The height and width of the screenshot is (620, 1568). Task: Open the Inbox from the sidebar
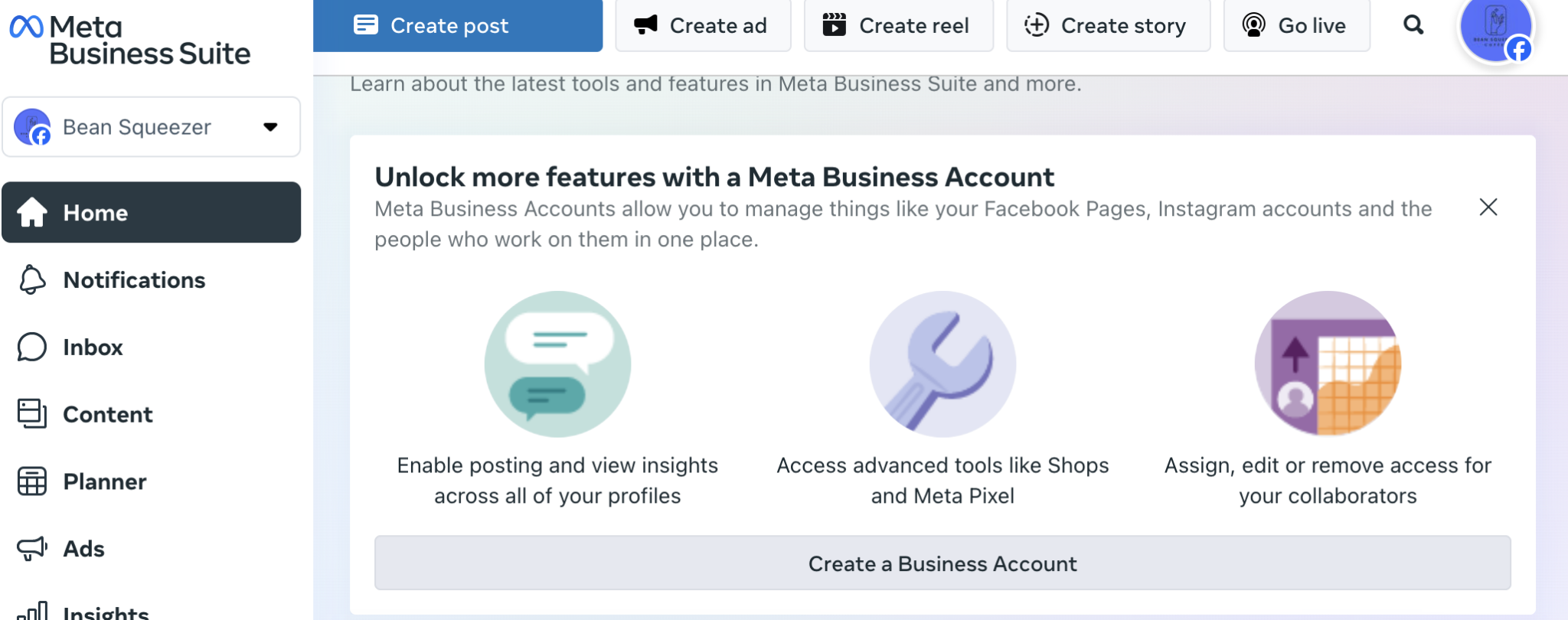[93, 347]
